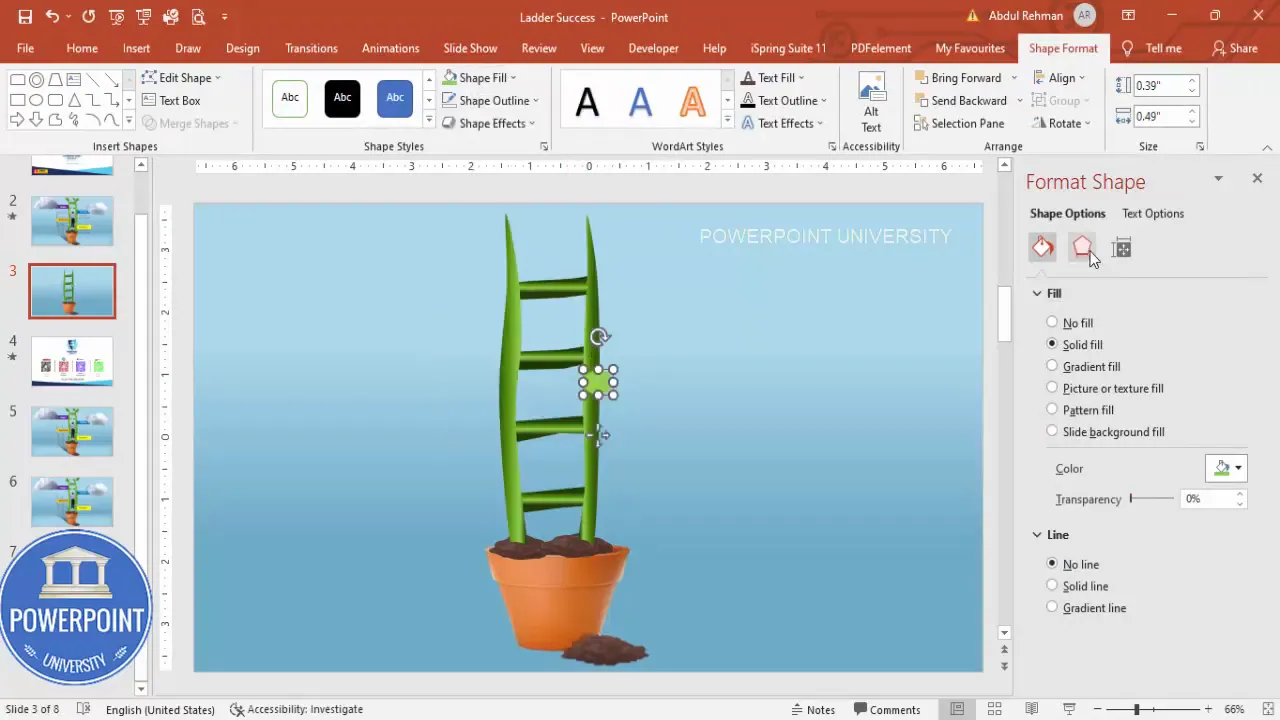Open the Insert ribbon tab
Screen dimensions: 1280x720
136,48
